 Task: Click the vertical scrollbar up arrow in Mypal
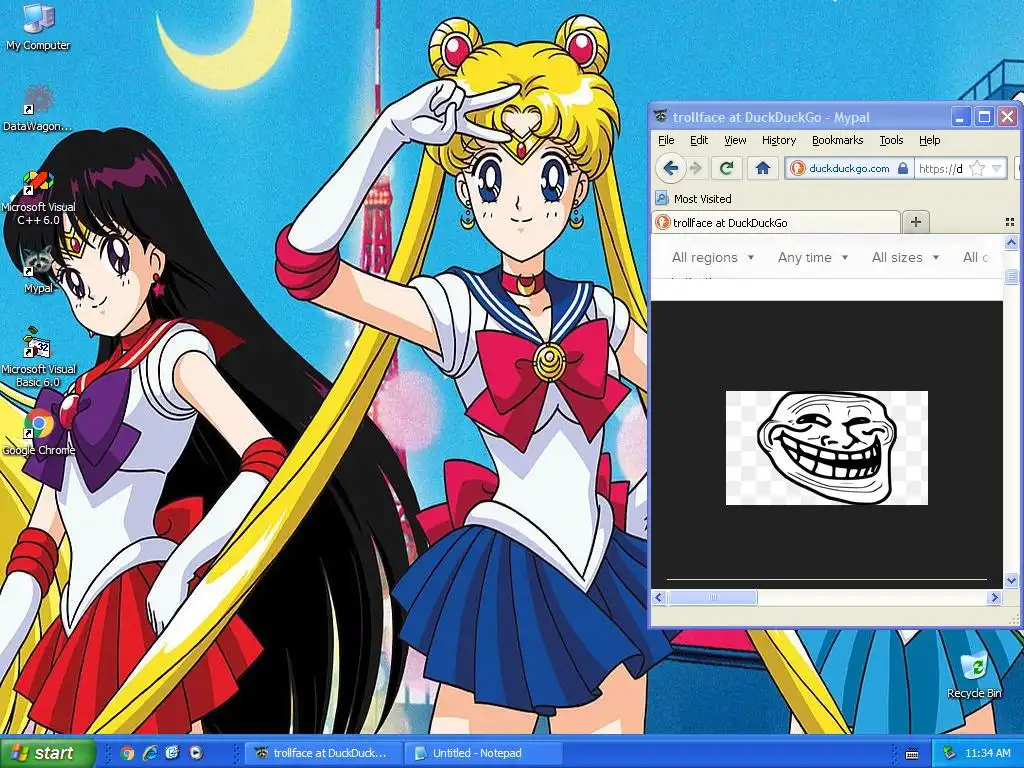[1012, 244]
